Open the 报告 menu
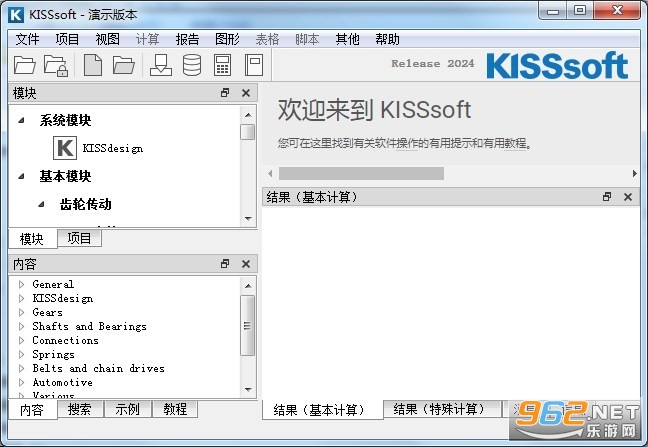This screenshot has width=648, height=447. click(x=187, y=39)
